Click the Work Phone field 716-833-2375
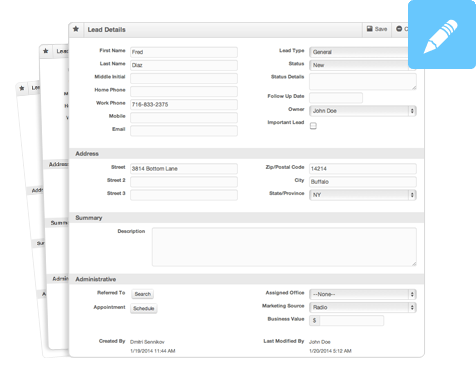 pyautogui.click(x=184, y=104)
